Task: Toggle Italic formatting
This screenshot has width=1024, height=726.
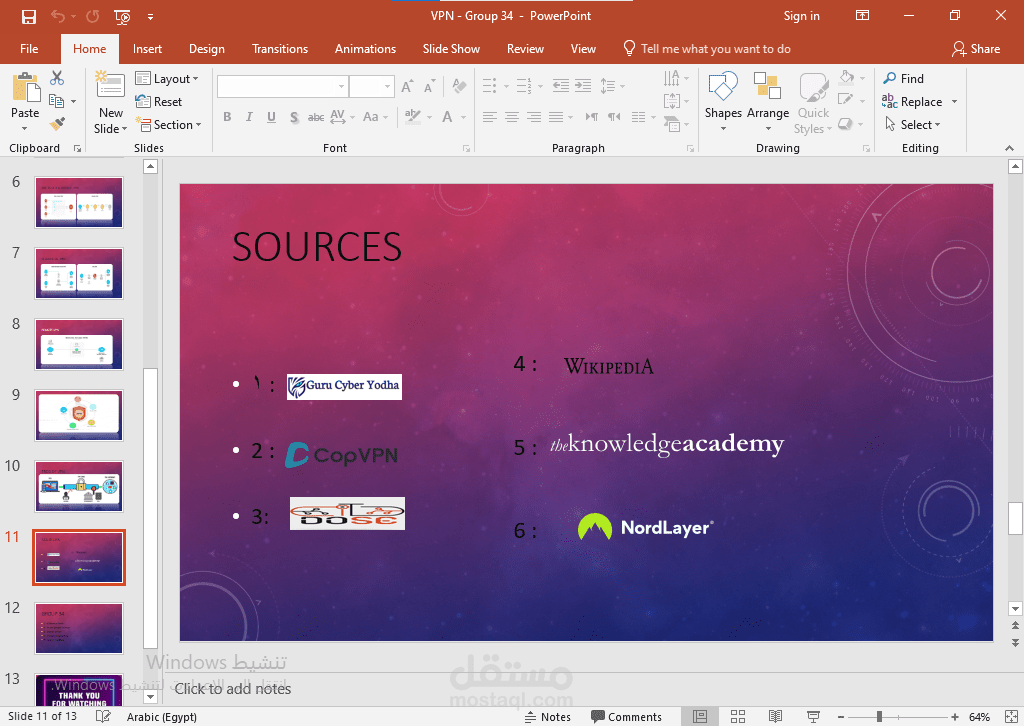Action: pyautogui.click(x=249, y=117)
